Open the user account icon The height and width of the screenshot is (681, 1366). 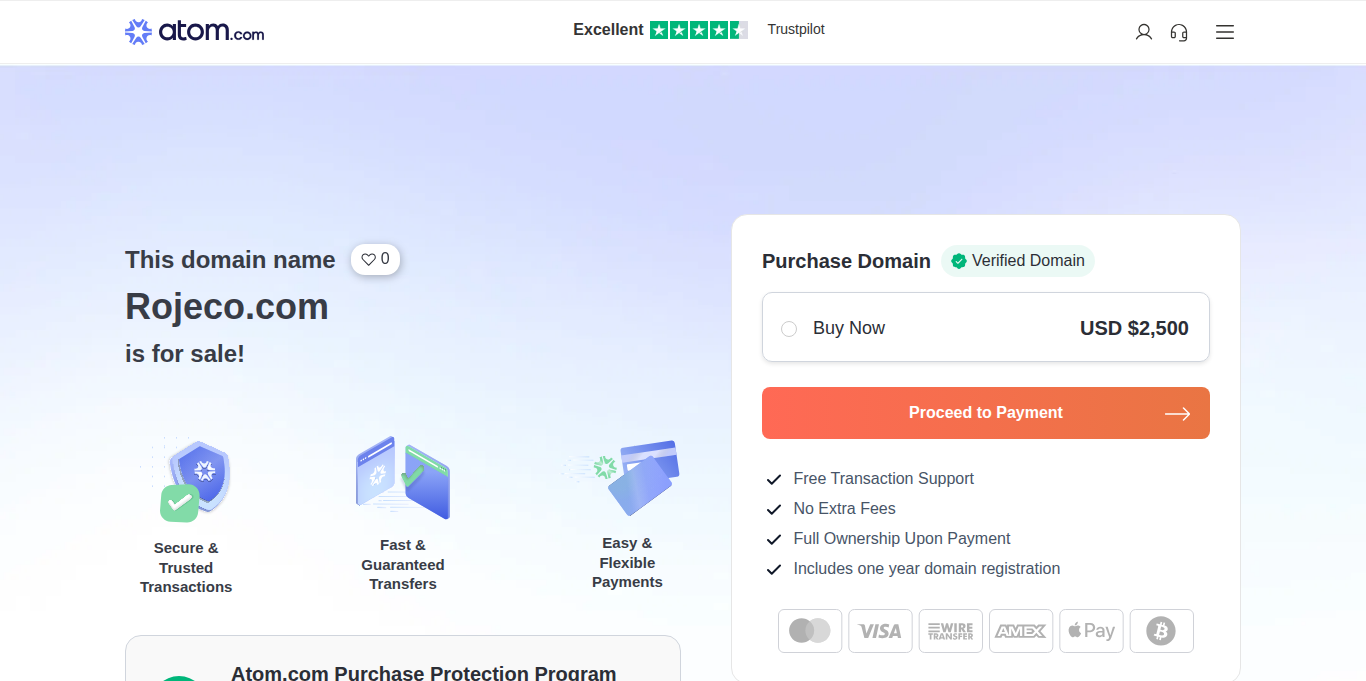[x=1144, y=32]
